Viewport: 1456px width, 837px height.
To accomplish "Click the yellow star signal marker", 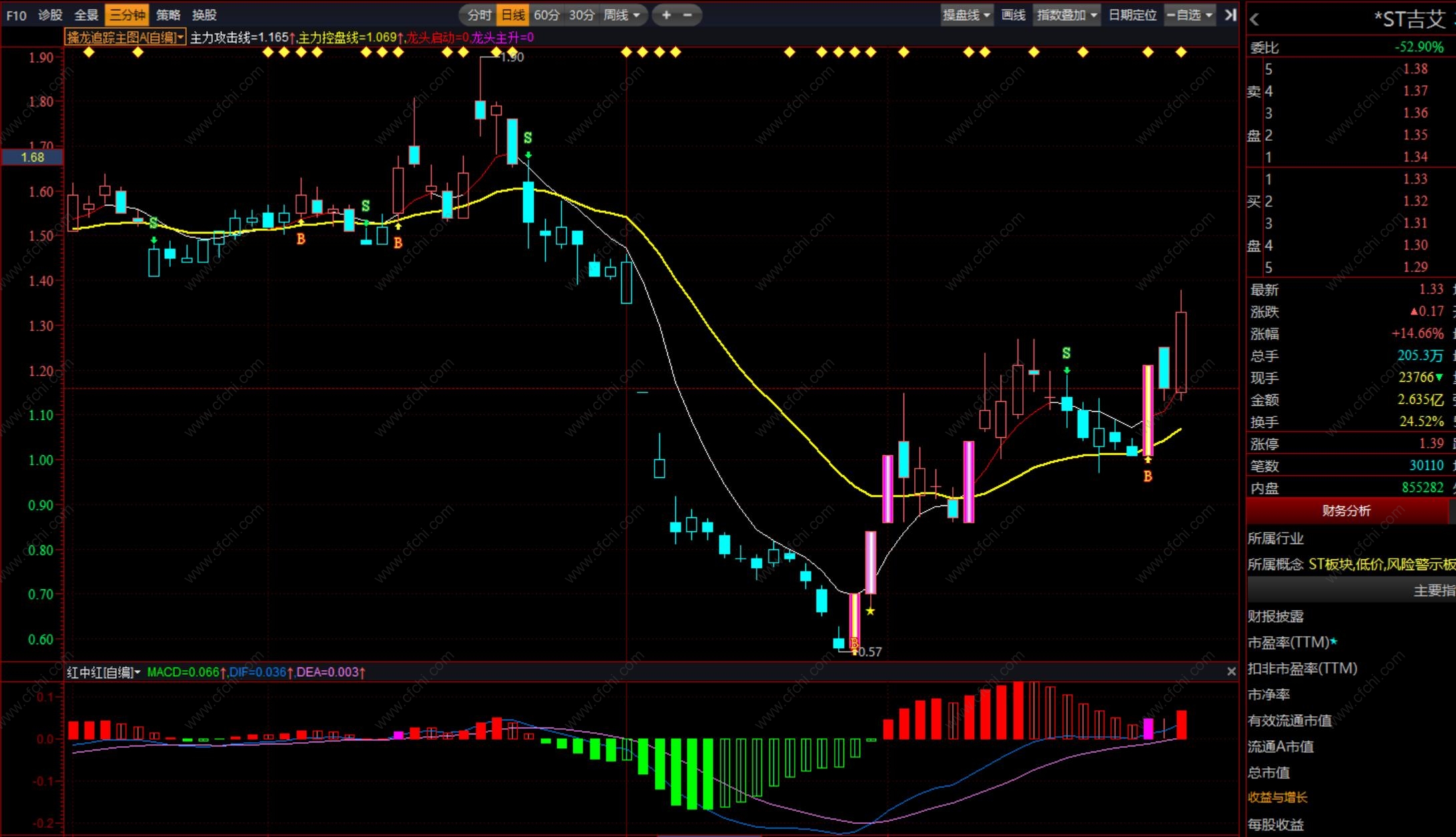I will click(870, 611).
